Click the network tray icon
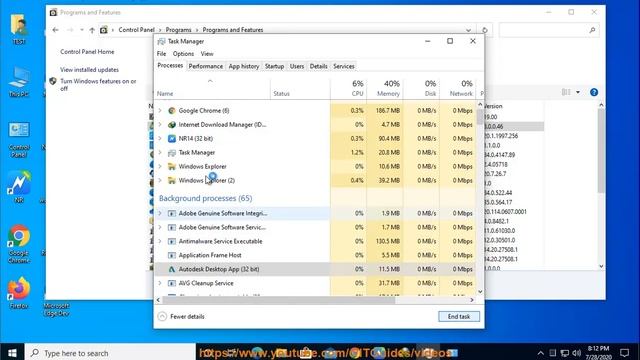 [x=564, y=353]
